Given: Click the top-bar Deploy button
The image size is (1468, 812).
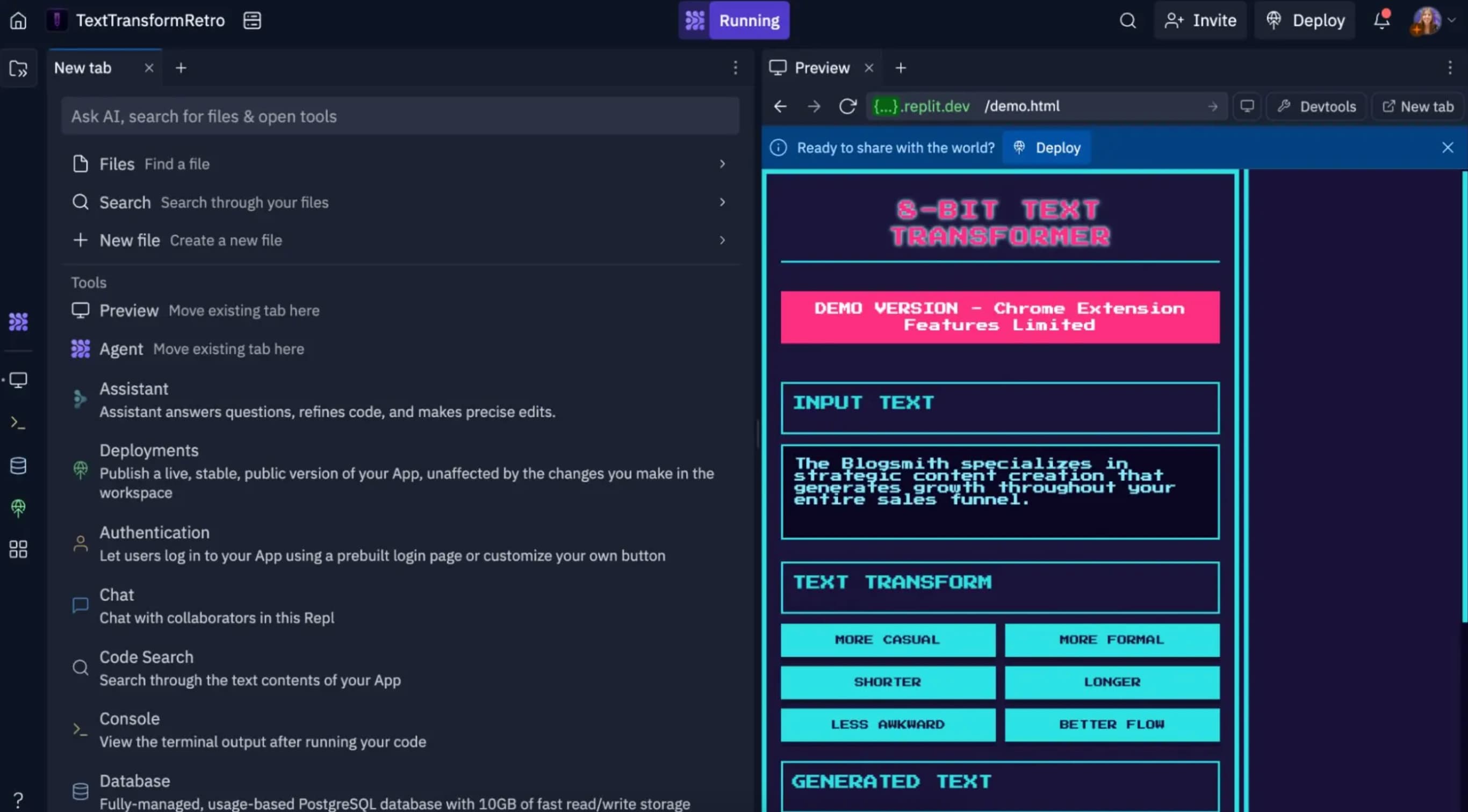Looking at the screenshot, I should (1305, 20).
